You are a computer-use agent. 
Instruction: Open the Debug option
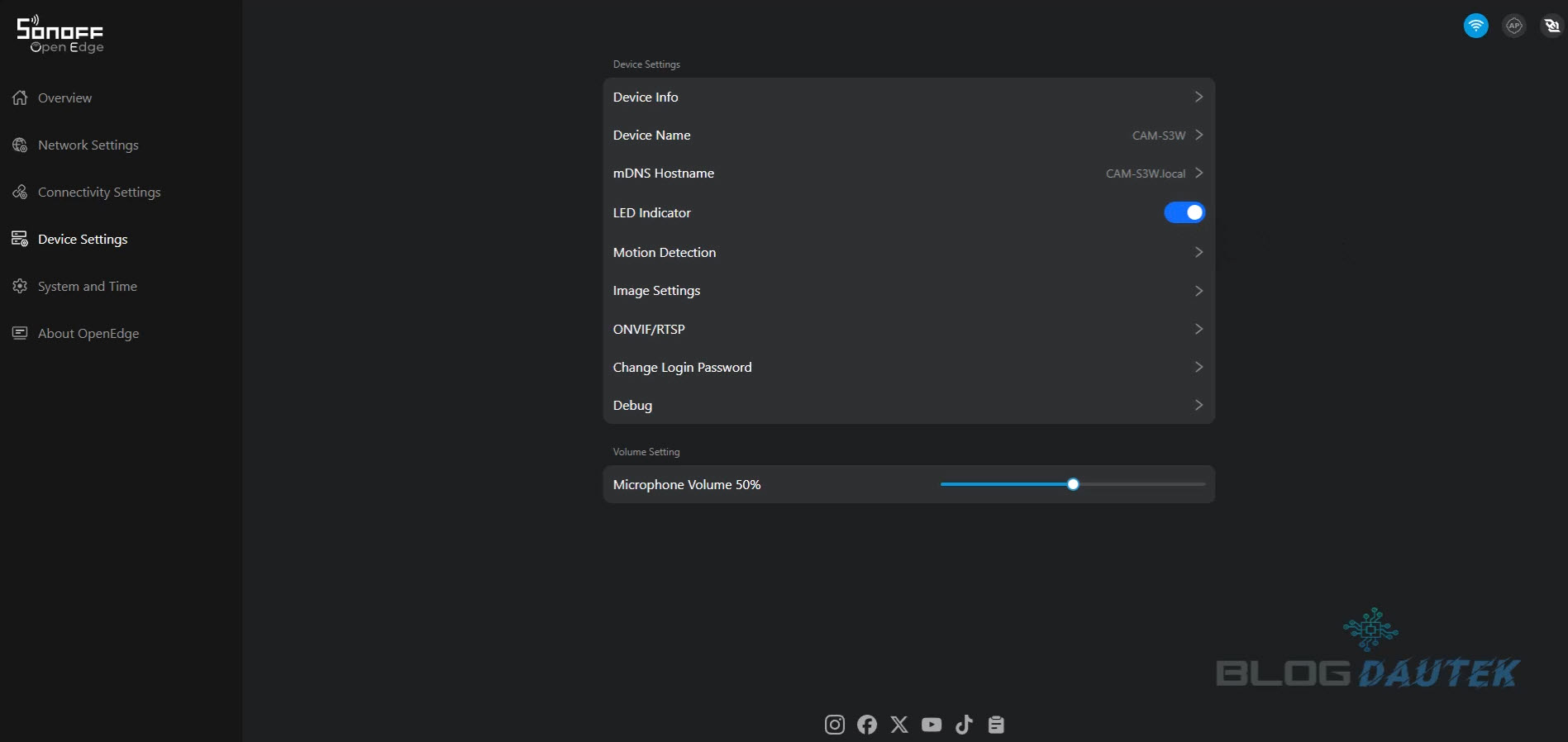coord(908,405)
